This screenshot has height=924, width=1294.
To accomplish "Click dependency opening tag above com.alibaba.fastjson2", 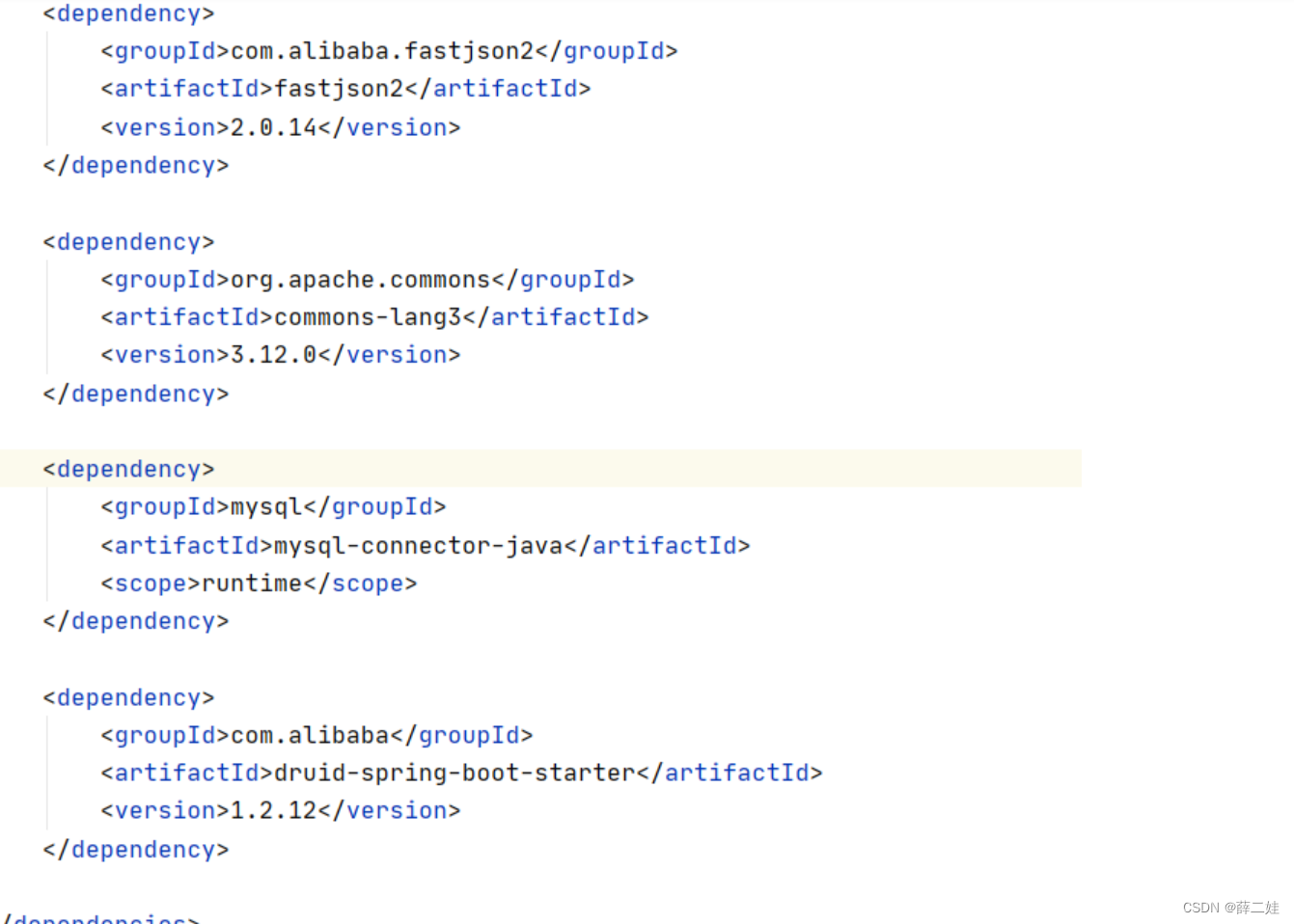I will [x=128, y=14].
